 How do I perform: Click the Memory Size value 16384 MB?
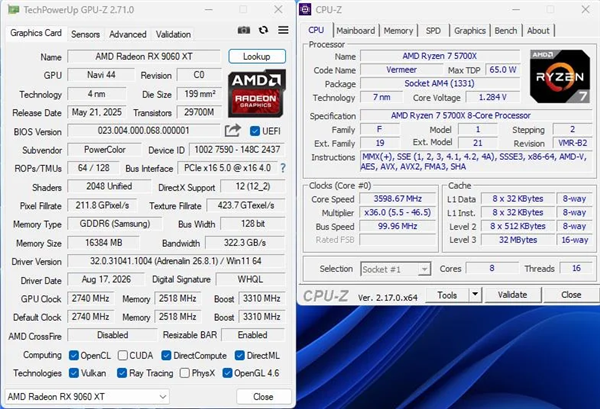[x=103, y=243]
